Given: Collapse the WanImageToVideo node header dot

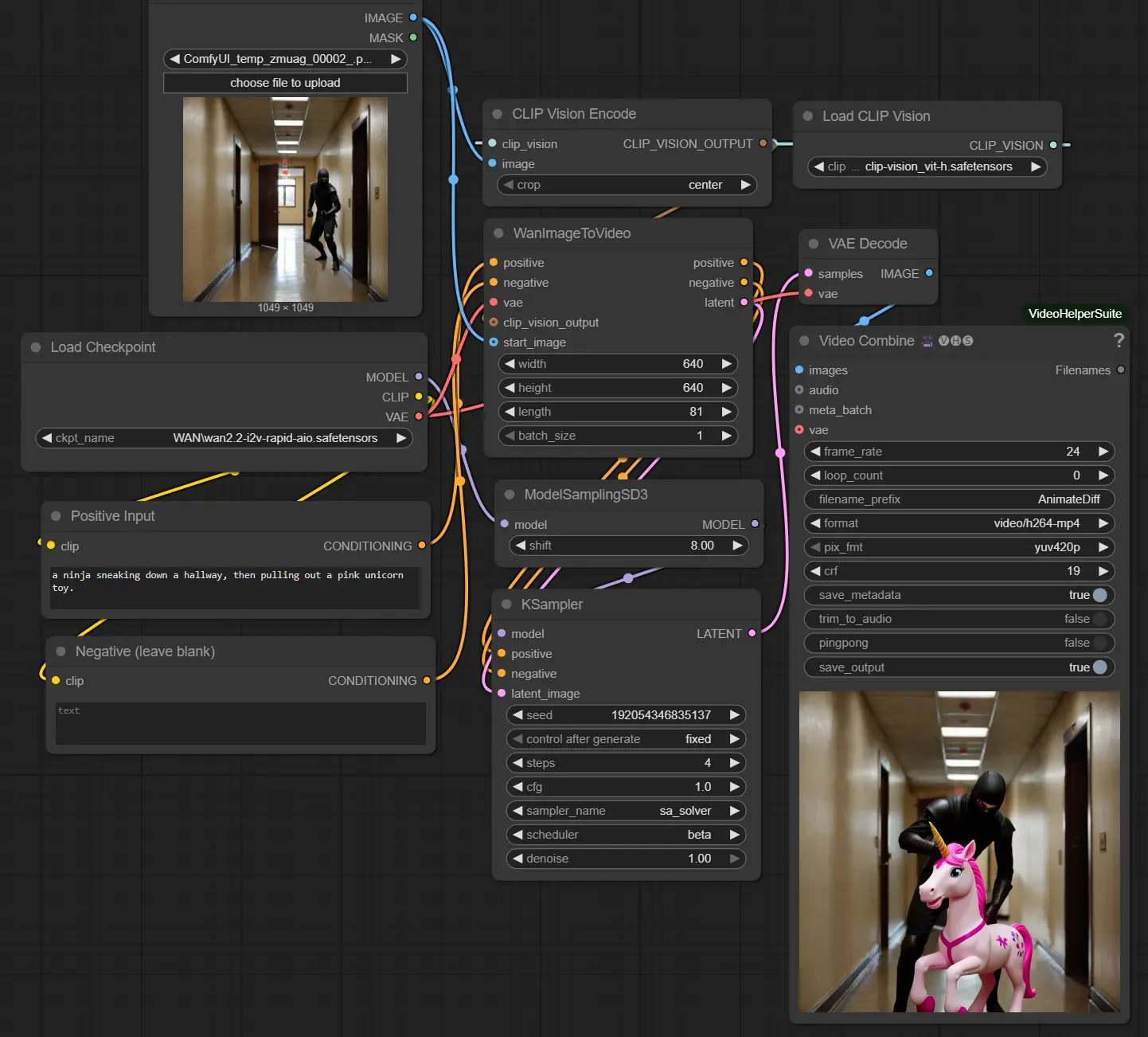Looking at the screenshot, I should point(498,233).
